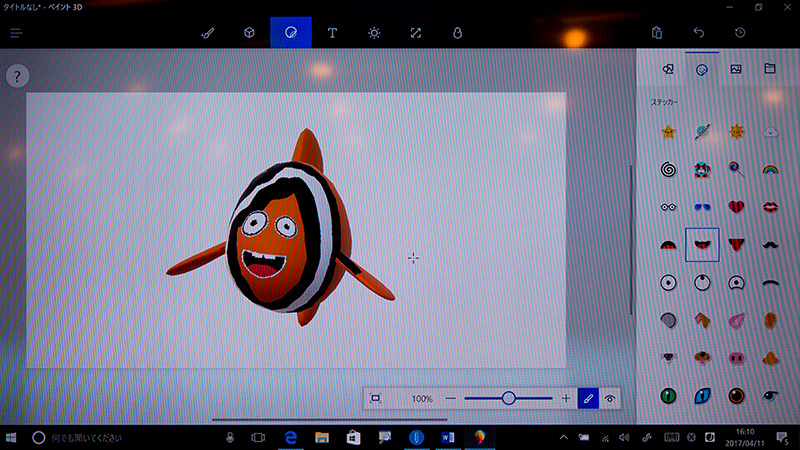Click the Paste clipboard icon
Image resolution: width=800 pixels, height=450 pixels.
tap(657, 33)
